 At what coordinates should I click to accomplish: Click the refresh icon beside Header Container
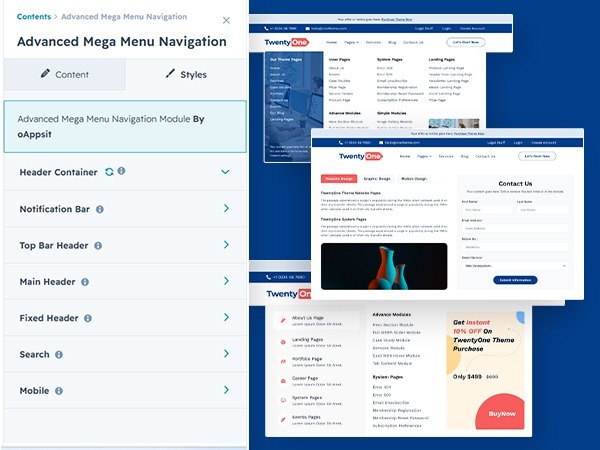pyautogui.click(x=109, y=172)
